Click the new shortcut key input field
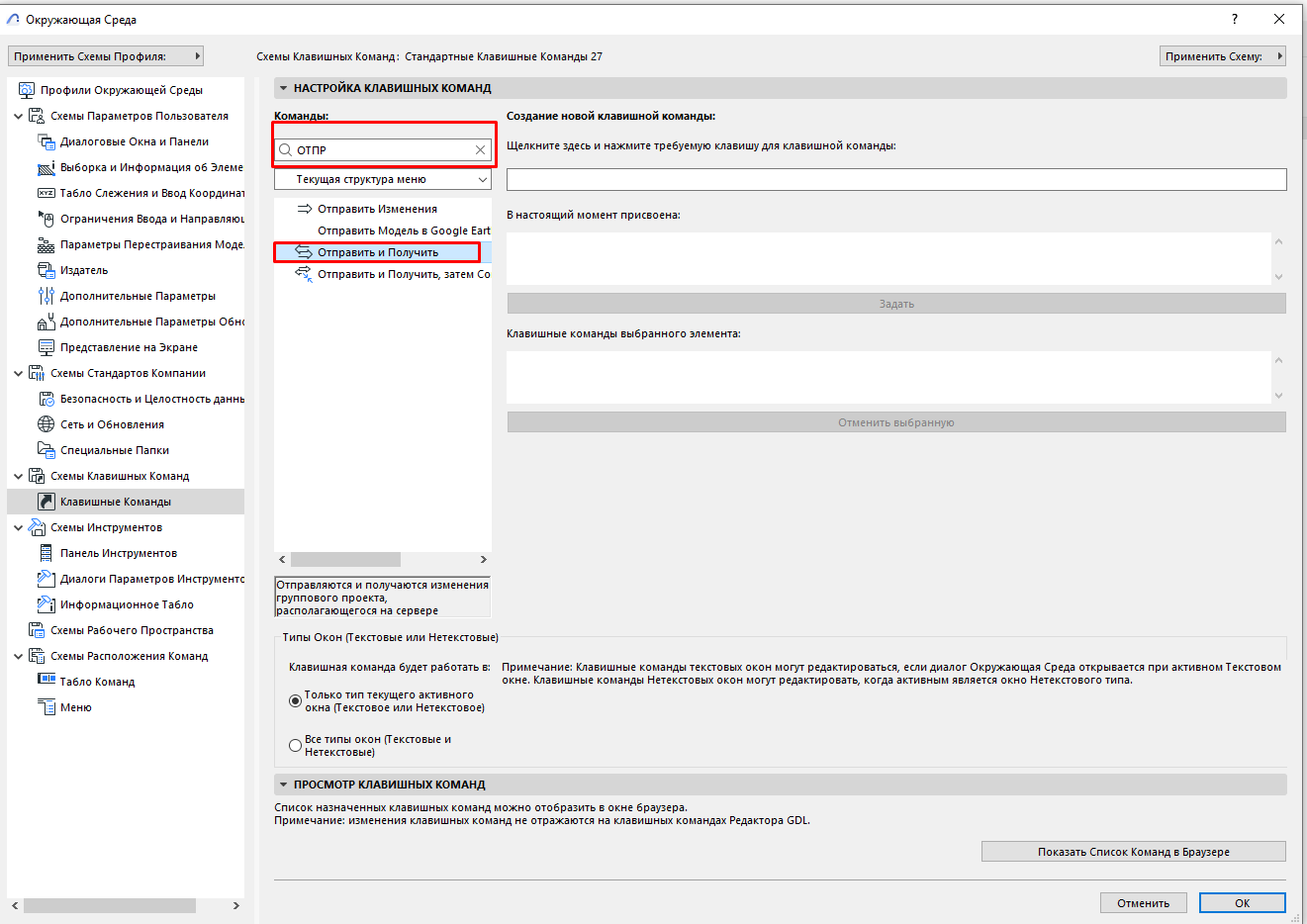 (895, 179)
